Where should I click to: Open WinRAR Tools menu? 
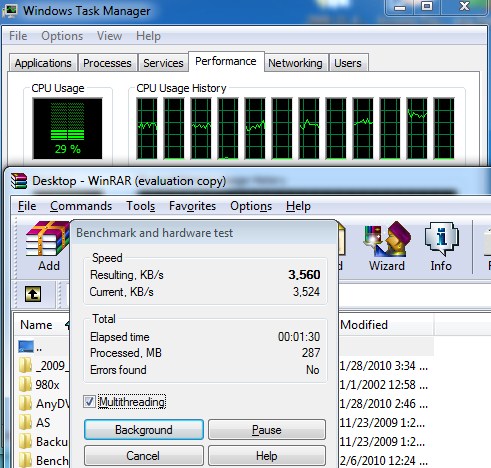[x=140, y=206]
